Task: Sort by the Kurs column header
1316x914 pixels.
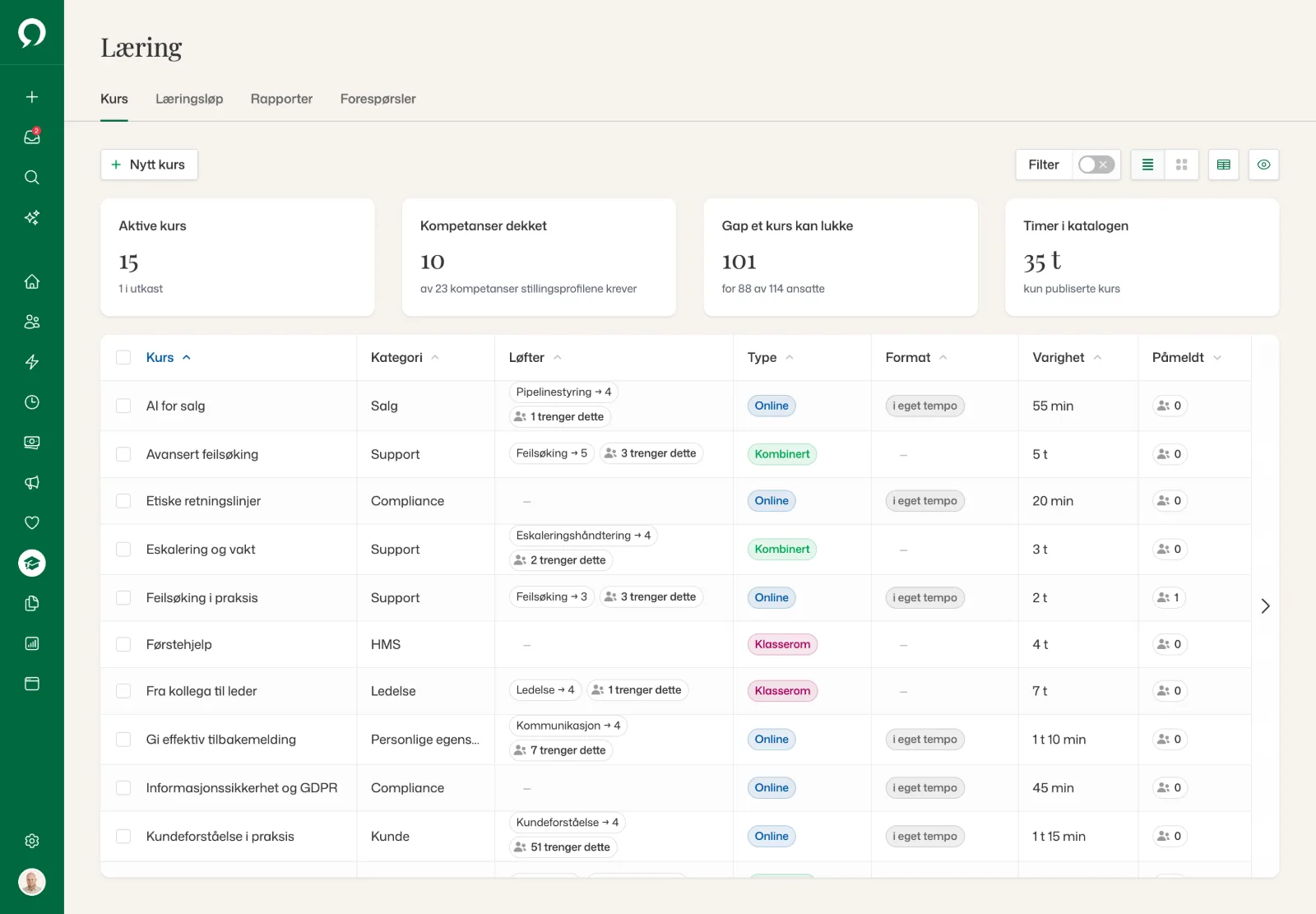Action: [169, 357]
